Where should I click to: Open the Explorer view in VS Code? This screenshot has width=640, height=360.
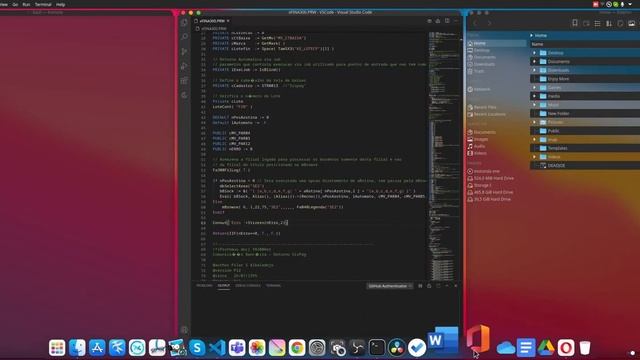pyautogui.click(x=184, y=22)
